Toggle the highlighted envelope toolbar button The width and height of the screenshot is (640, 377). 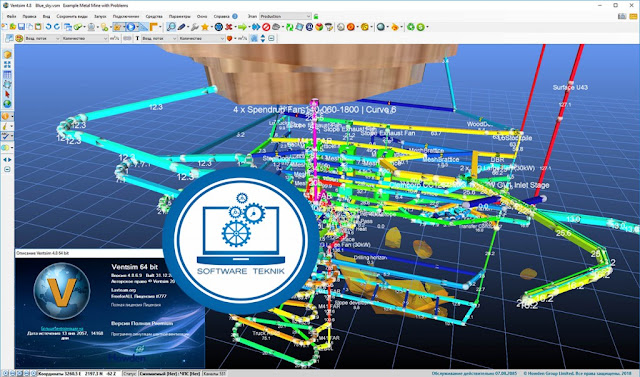pyautogui.click(x=118, y=27)
